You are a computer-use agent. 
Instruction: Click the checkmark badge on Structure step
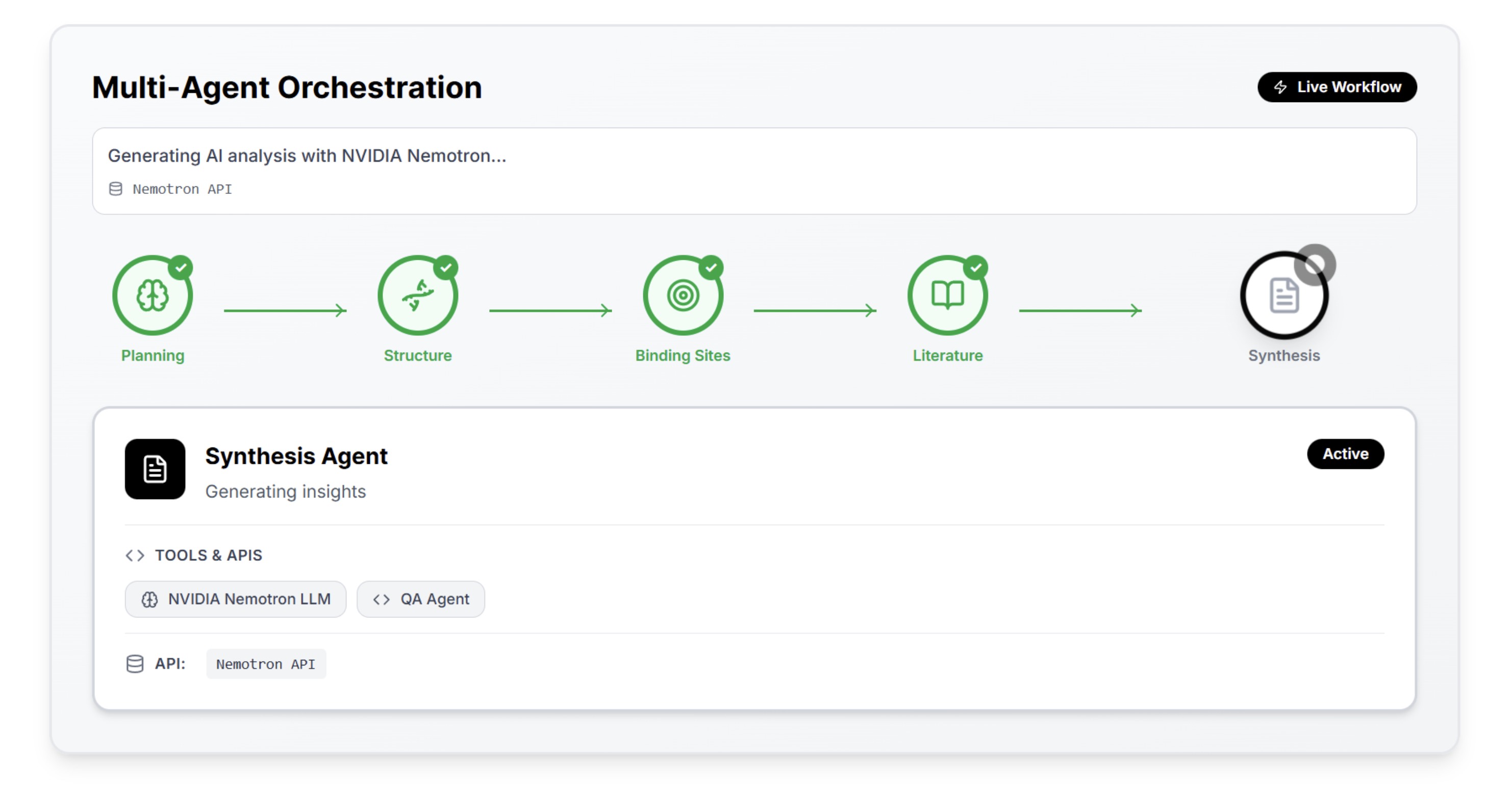click(446, 268)
